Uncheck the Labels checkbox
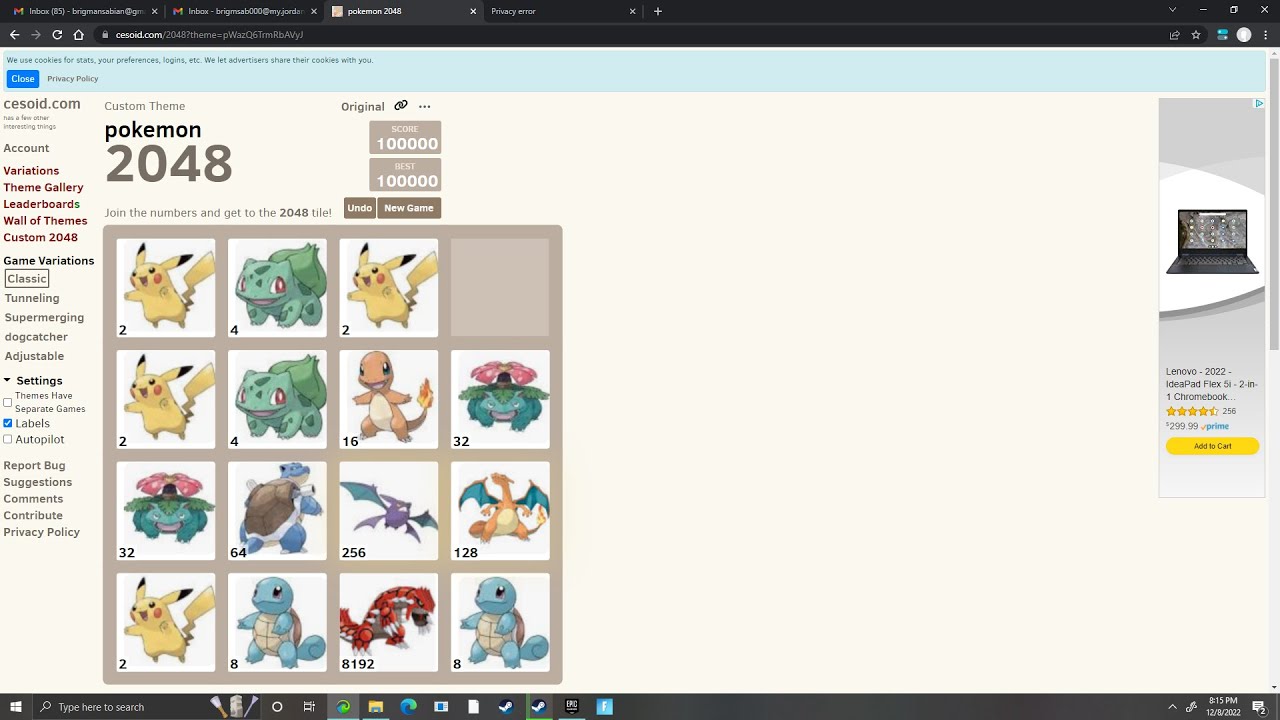1280x720 pixels. 8,423
